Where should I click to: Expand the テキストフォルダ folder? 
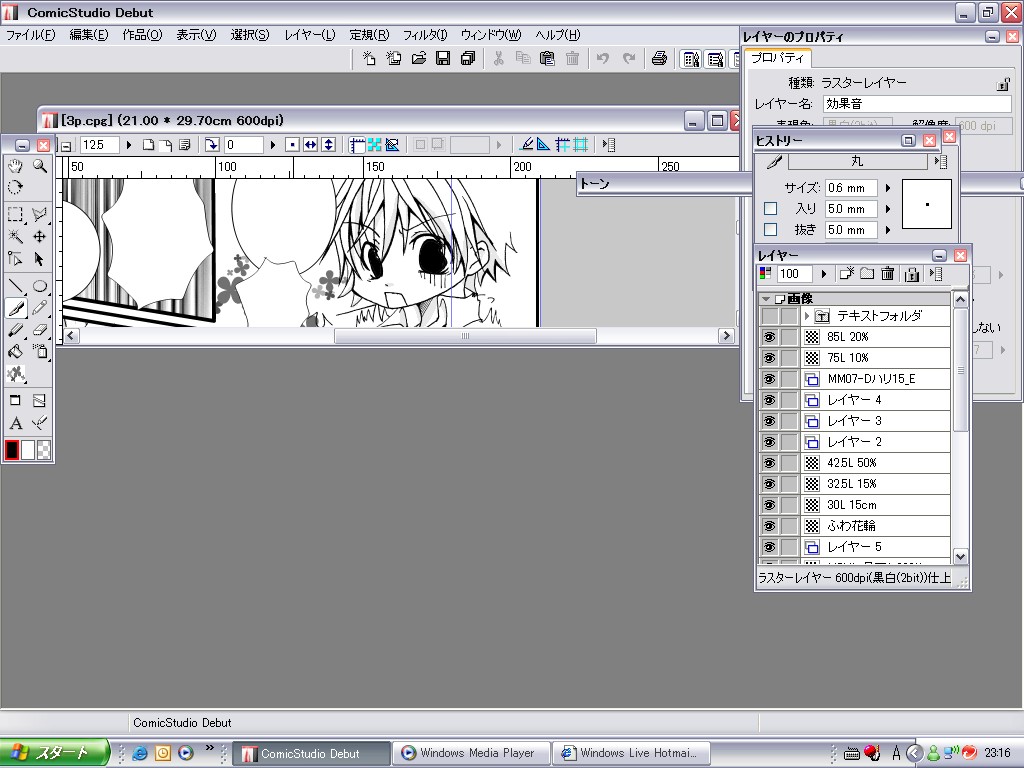pyautogui.click(x=807, y=316)
